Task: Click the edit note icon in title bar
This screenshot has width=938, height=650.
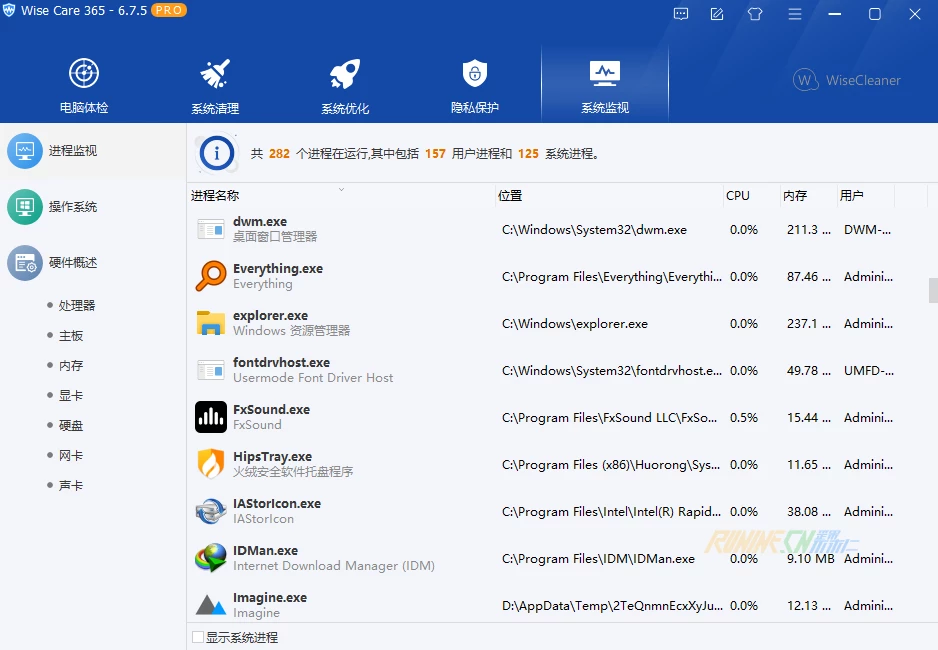Action: point(717,14)
